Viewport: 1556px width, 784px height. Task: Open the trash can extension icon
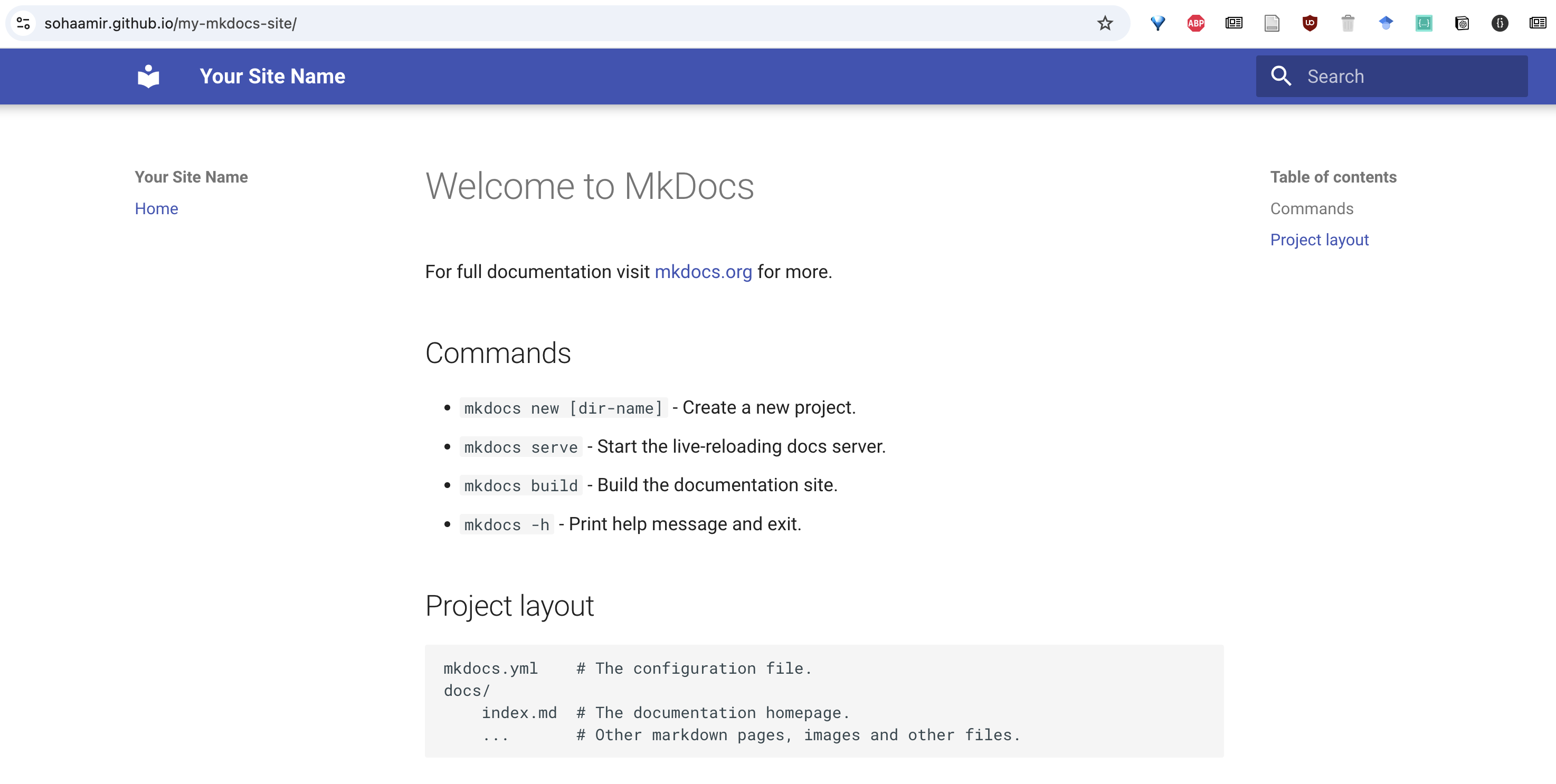1348,24
